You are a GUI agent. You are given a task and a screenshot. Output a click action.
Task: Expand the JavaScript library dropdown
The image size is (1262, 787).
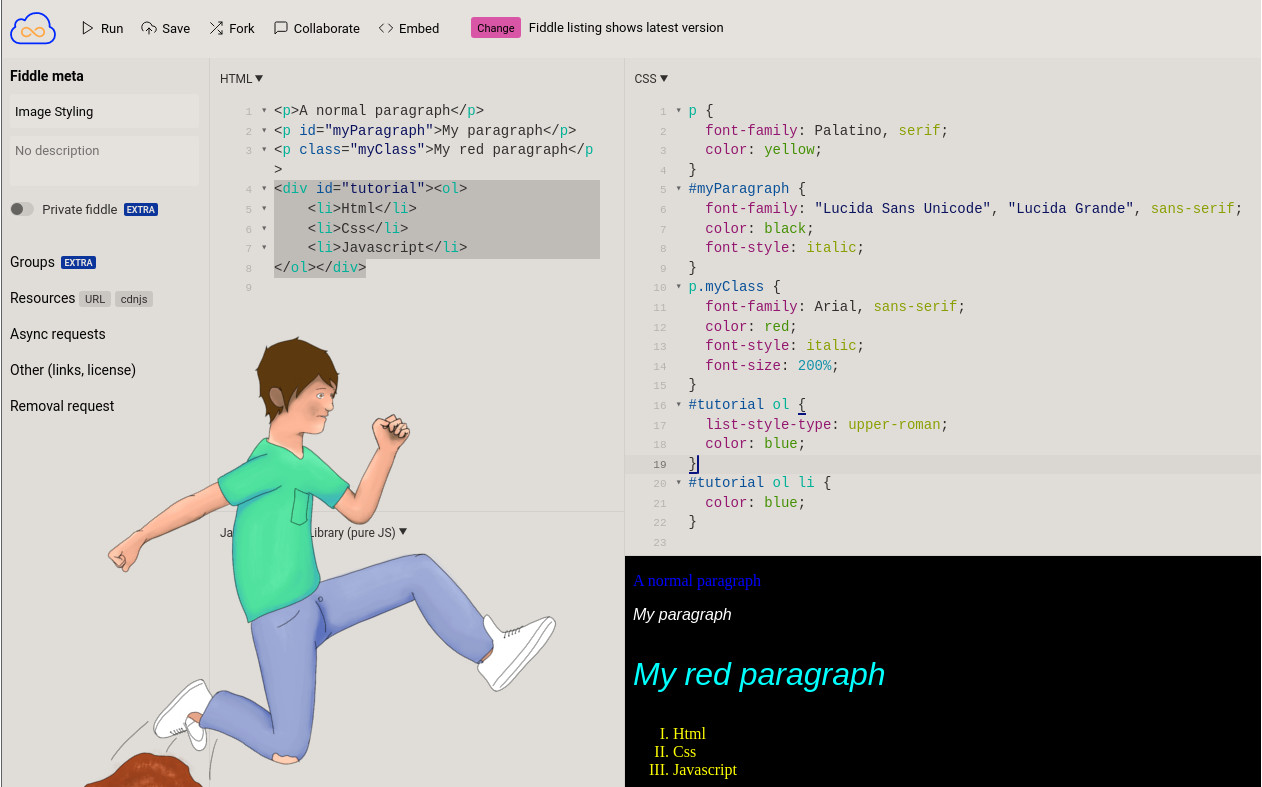402,532
